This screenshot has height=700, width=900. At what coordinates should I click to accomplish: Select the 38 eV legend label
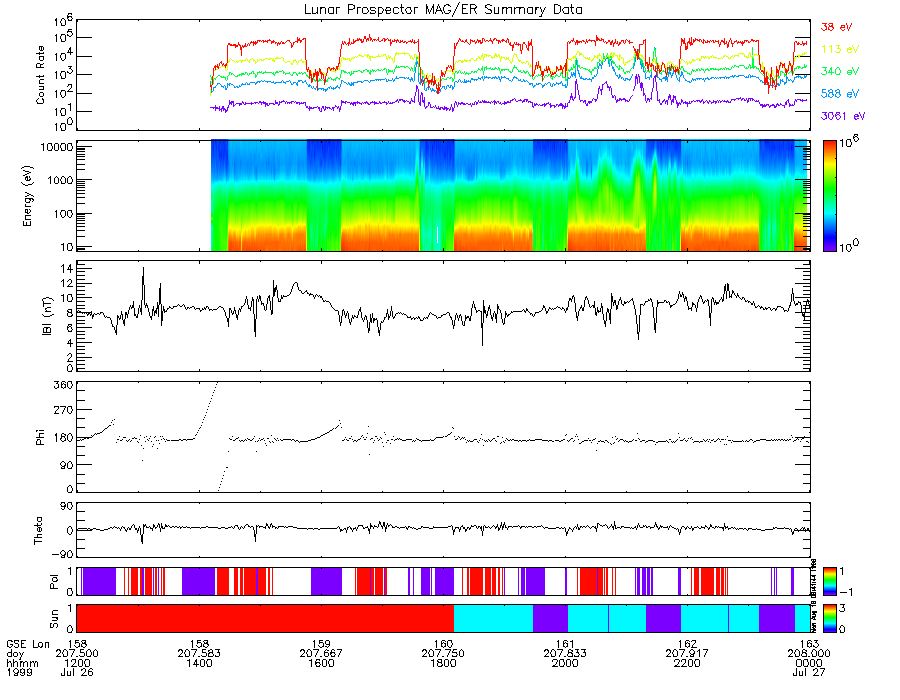point(836,27)
